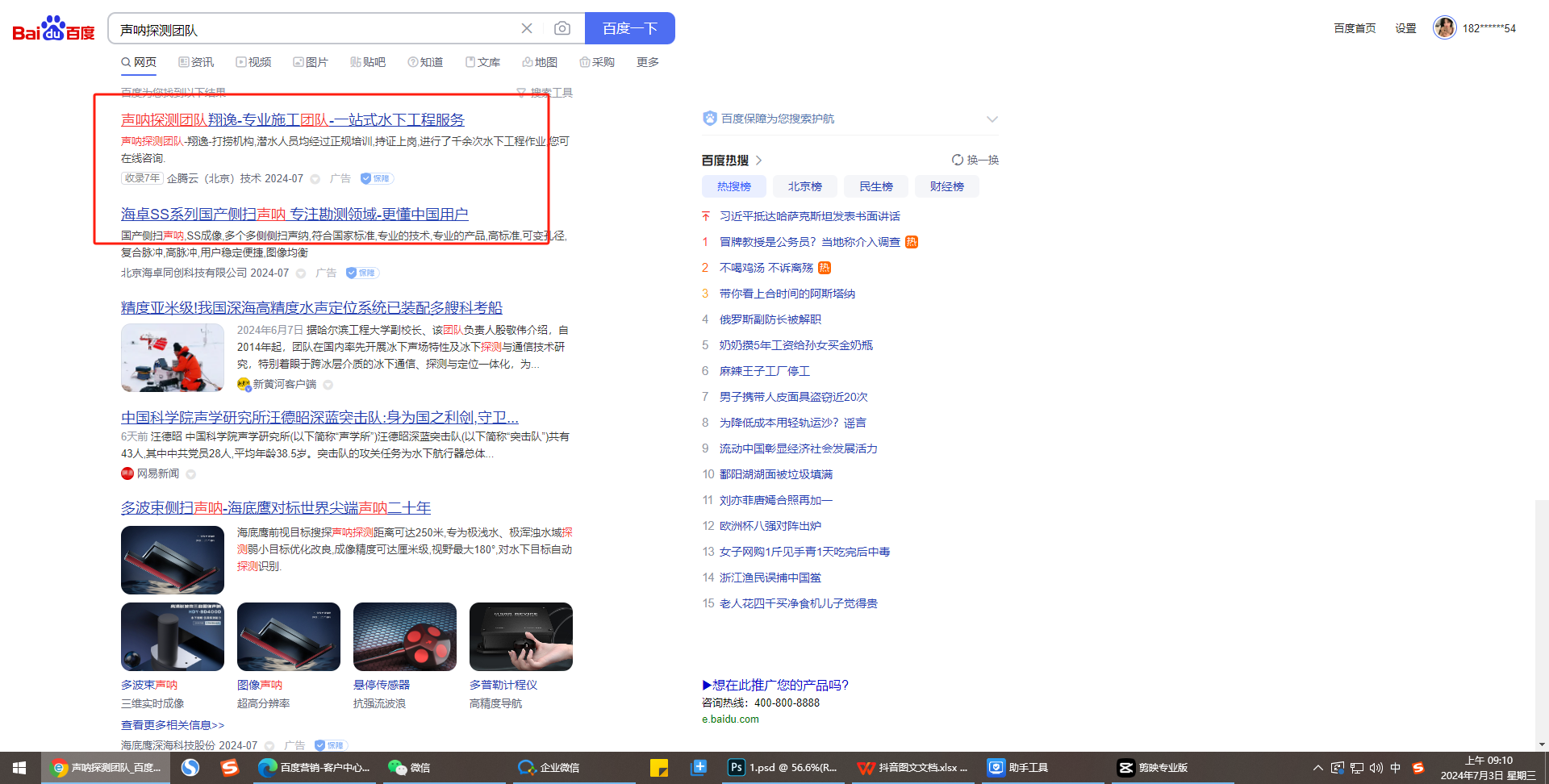
Task: Click into the search input field
Action: 315,30
